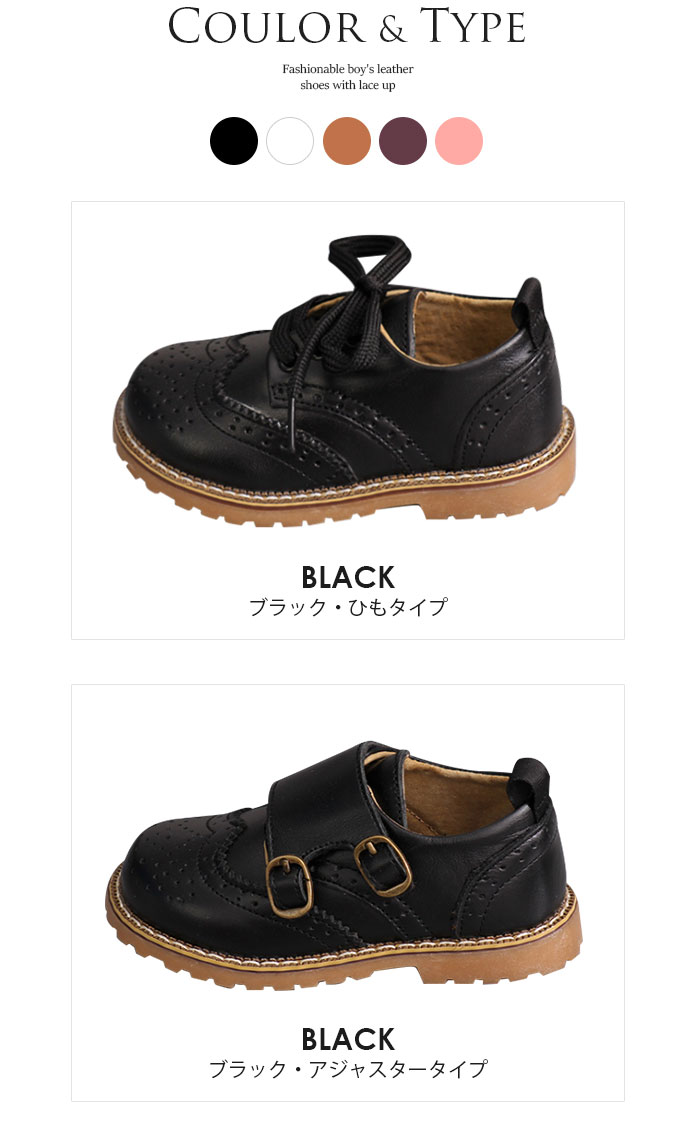
Task: Choose the white color swatch
Action: click(290, 141)
